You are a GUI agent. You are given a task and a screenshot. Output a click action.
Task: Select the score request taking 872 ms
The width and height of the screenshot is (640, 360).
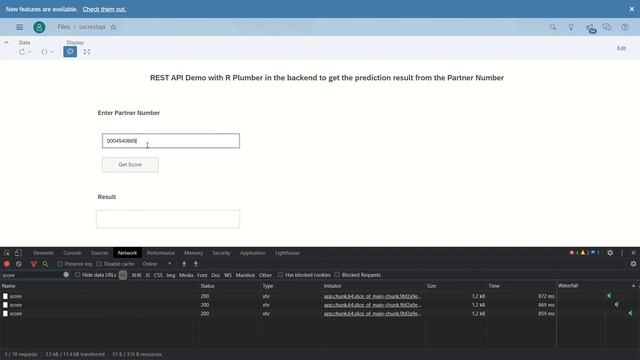pyautogui.click(x=278, y=296)
